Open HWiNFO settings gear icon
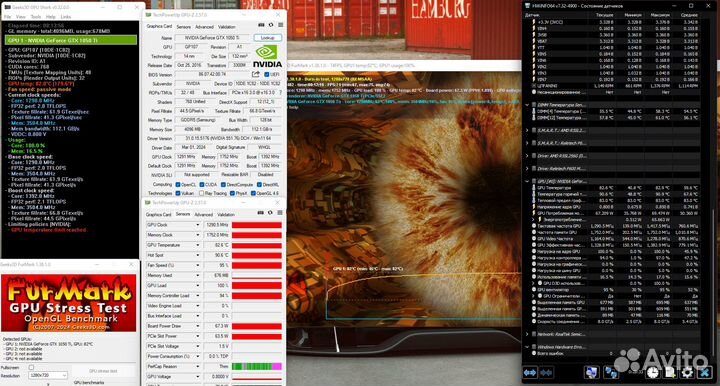The width and height of the screenshot is (720, 386). 687,372
